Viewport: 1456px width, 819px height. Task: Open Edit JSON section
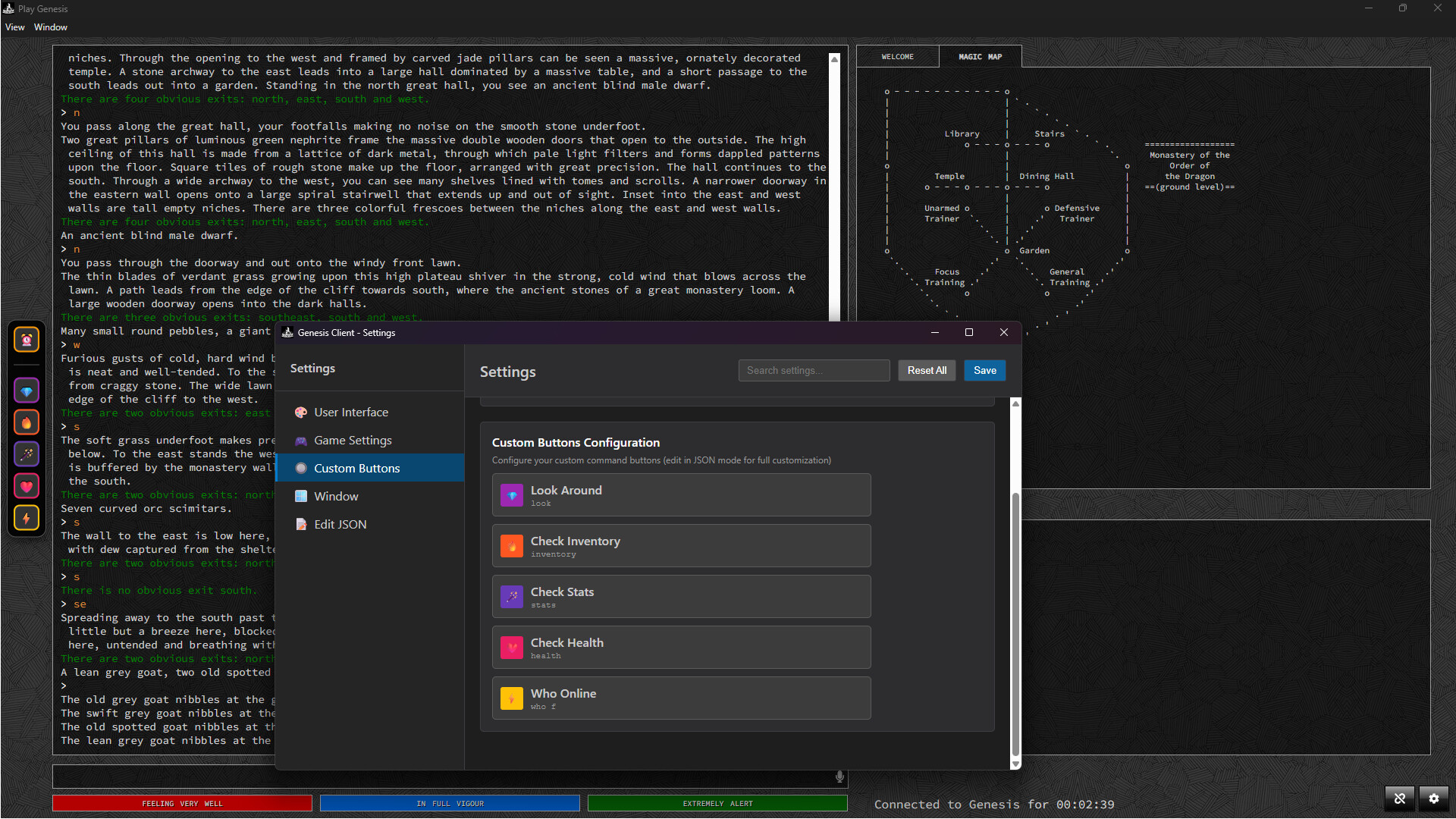pyautogui.click(x=370, y=525)
